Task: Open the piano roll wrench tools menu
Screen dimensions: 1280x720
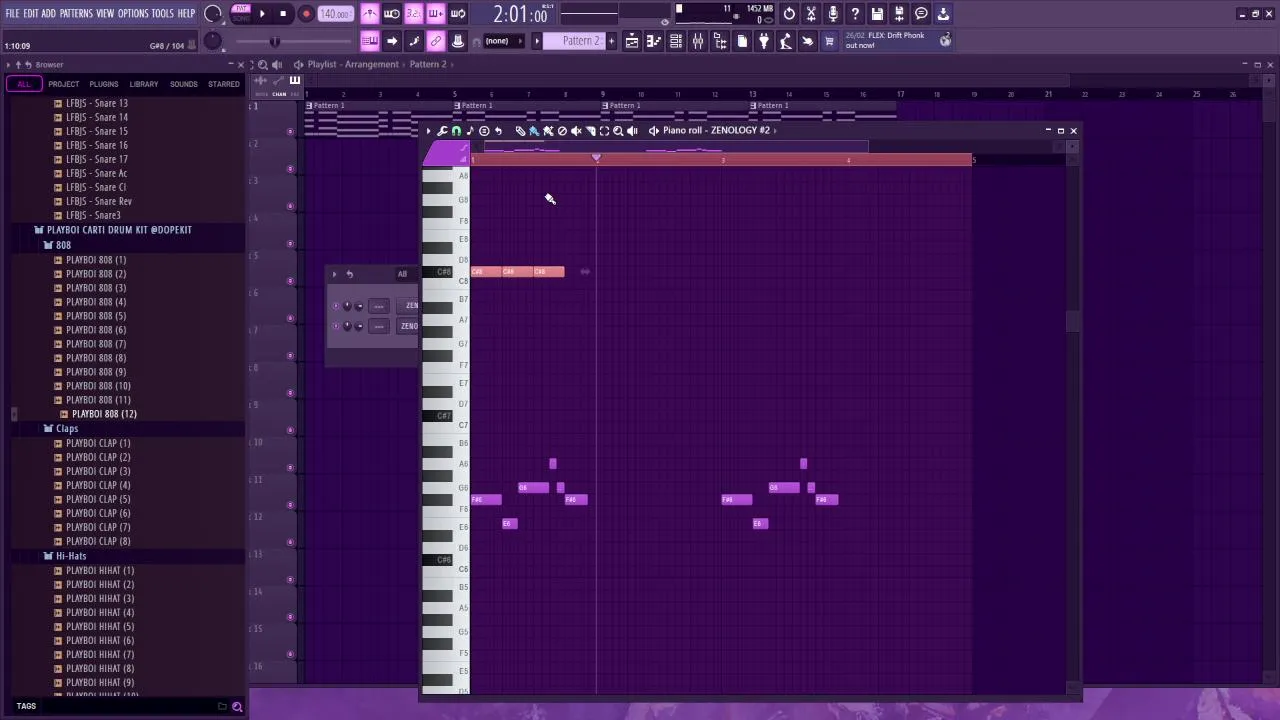Action: [442, 131]
